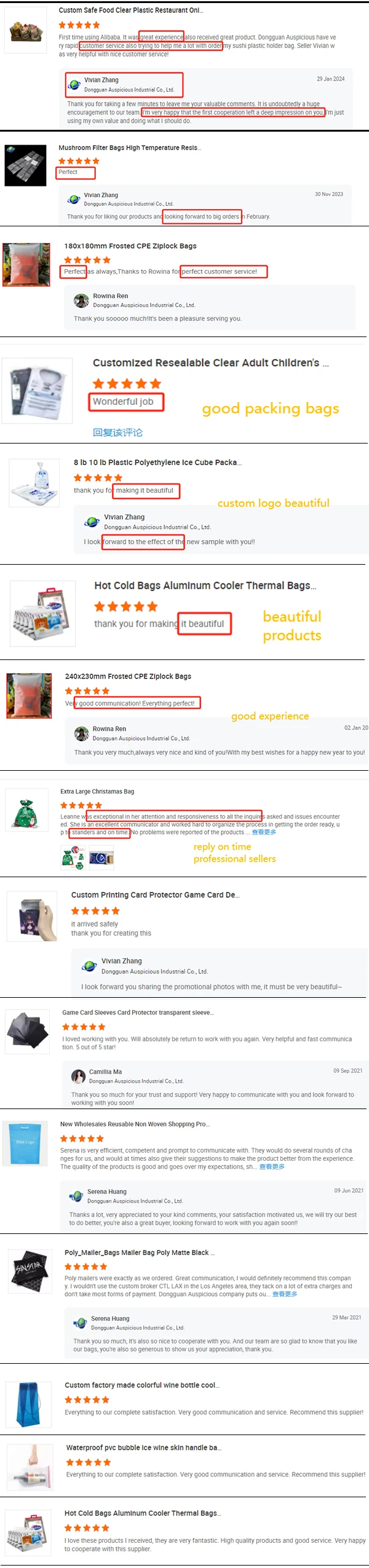This screenshot has height=1568, width=369.
Task: Expand the Poly Mailer Bags review with 查看更多
Action: pos(285,1294)
